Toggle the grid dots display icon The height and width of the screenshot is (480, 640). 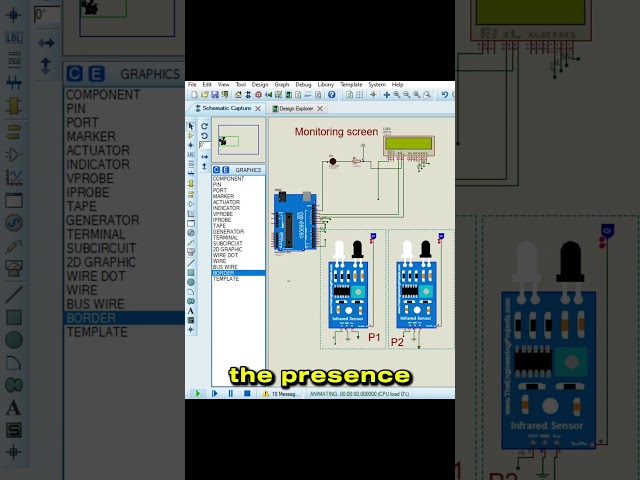[360, 95]
